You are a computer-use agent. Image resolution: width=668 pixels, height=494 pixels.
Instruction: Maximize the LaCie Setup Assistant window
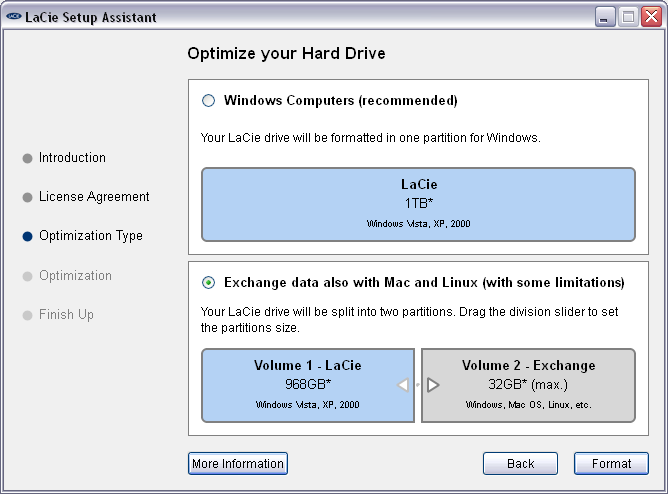tap(628, 17)
